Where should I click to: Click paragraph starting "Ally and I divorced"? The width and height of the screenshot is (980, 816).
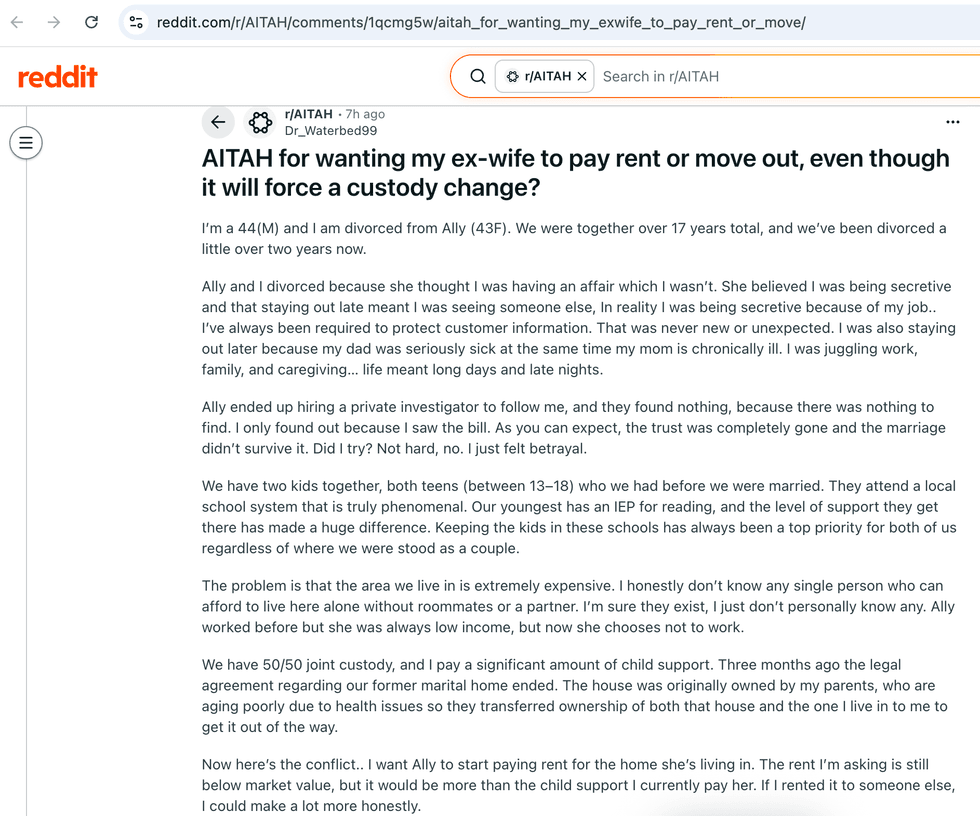(x=579, y=328)
